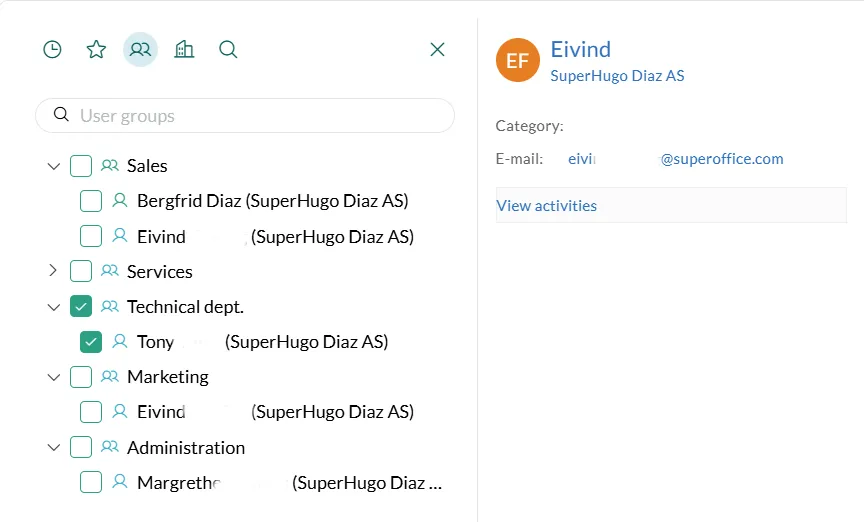Click the orange EF avatar
The height and width of the screenshot is (522, 864).
pyautogui.click(x=517, y=61)
